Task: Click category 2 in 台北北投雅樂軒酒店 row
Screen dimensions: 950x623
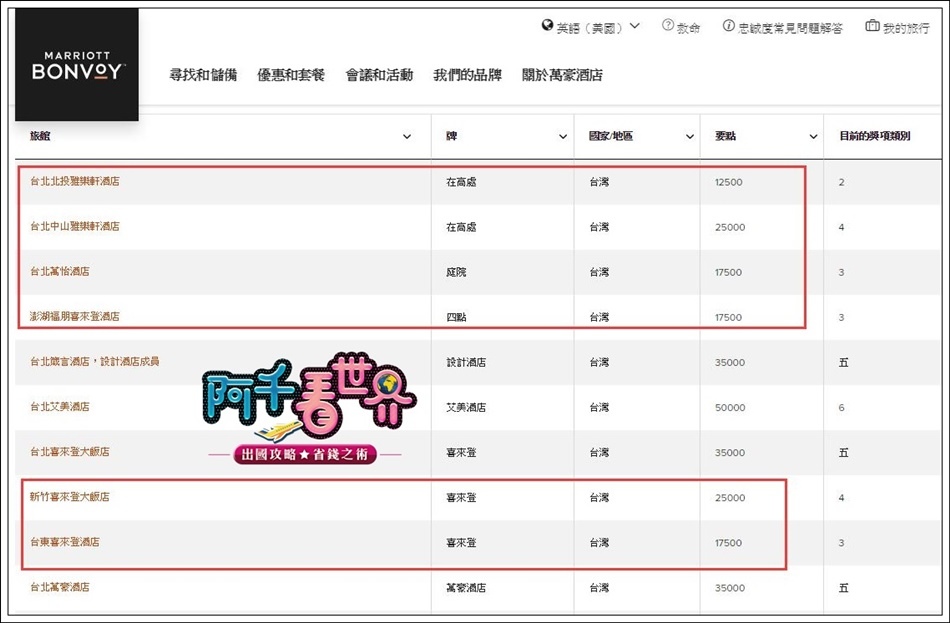Action: tap(842, 182)
